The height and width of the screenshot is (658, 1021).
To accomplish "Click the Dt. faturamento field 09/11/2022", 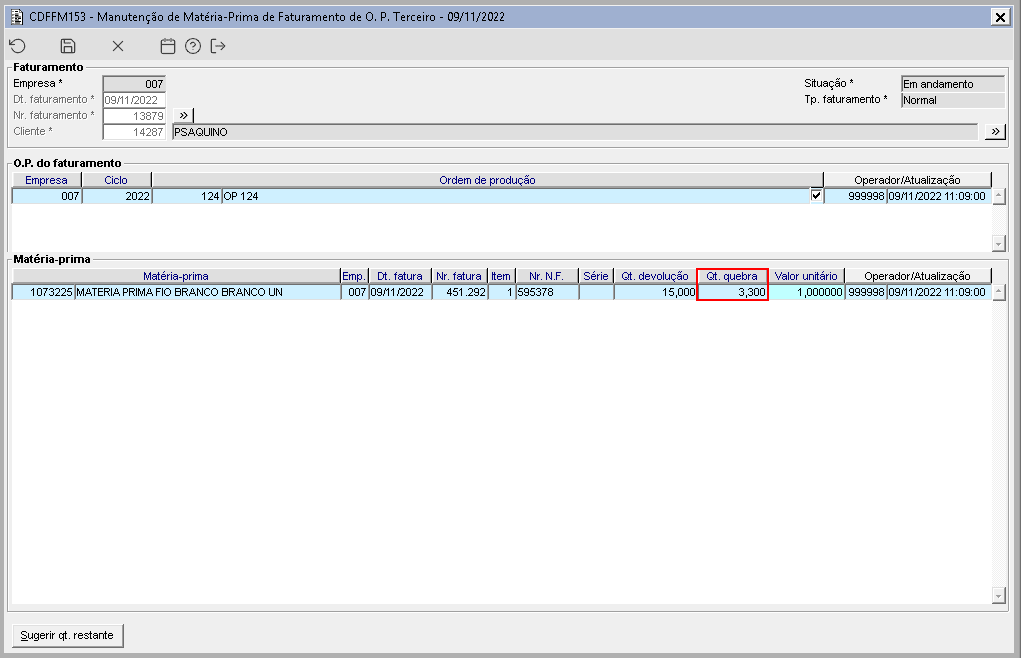I will (134, 100).
